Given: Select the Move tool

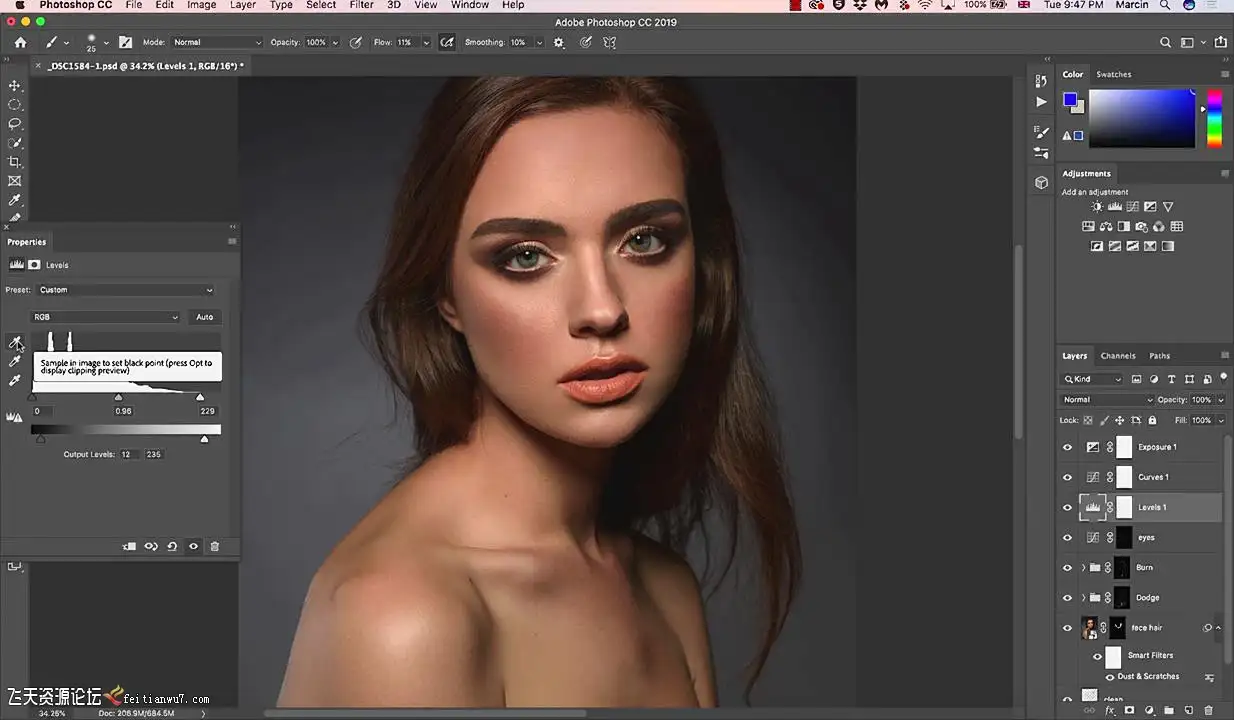Looking at the screenshot, I should 15,86.
